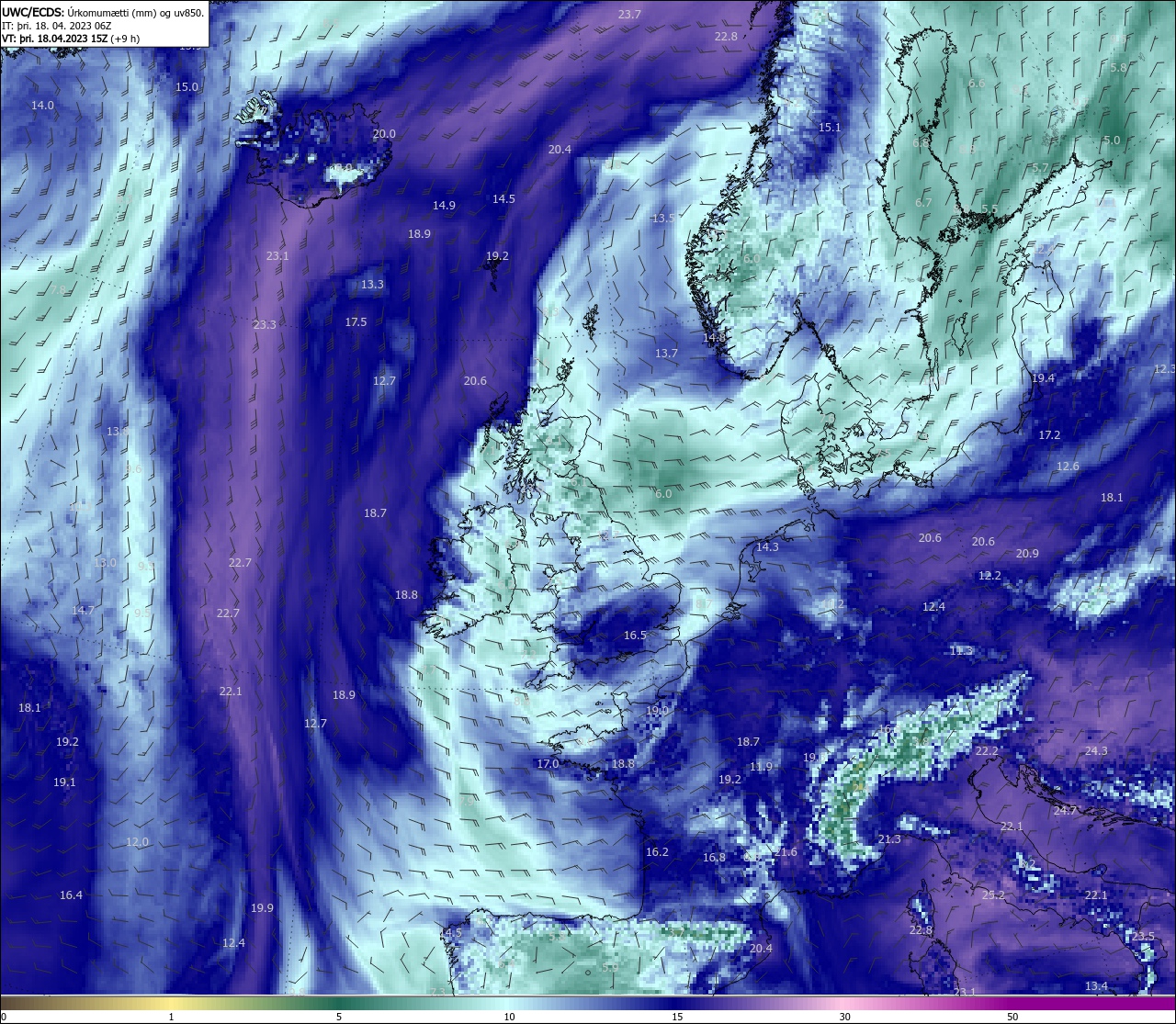Screen dimensions: 1176x1024
Task: Click the 17.0 value near Brittany
Action: coord(548,764)
